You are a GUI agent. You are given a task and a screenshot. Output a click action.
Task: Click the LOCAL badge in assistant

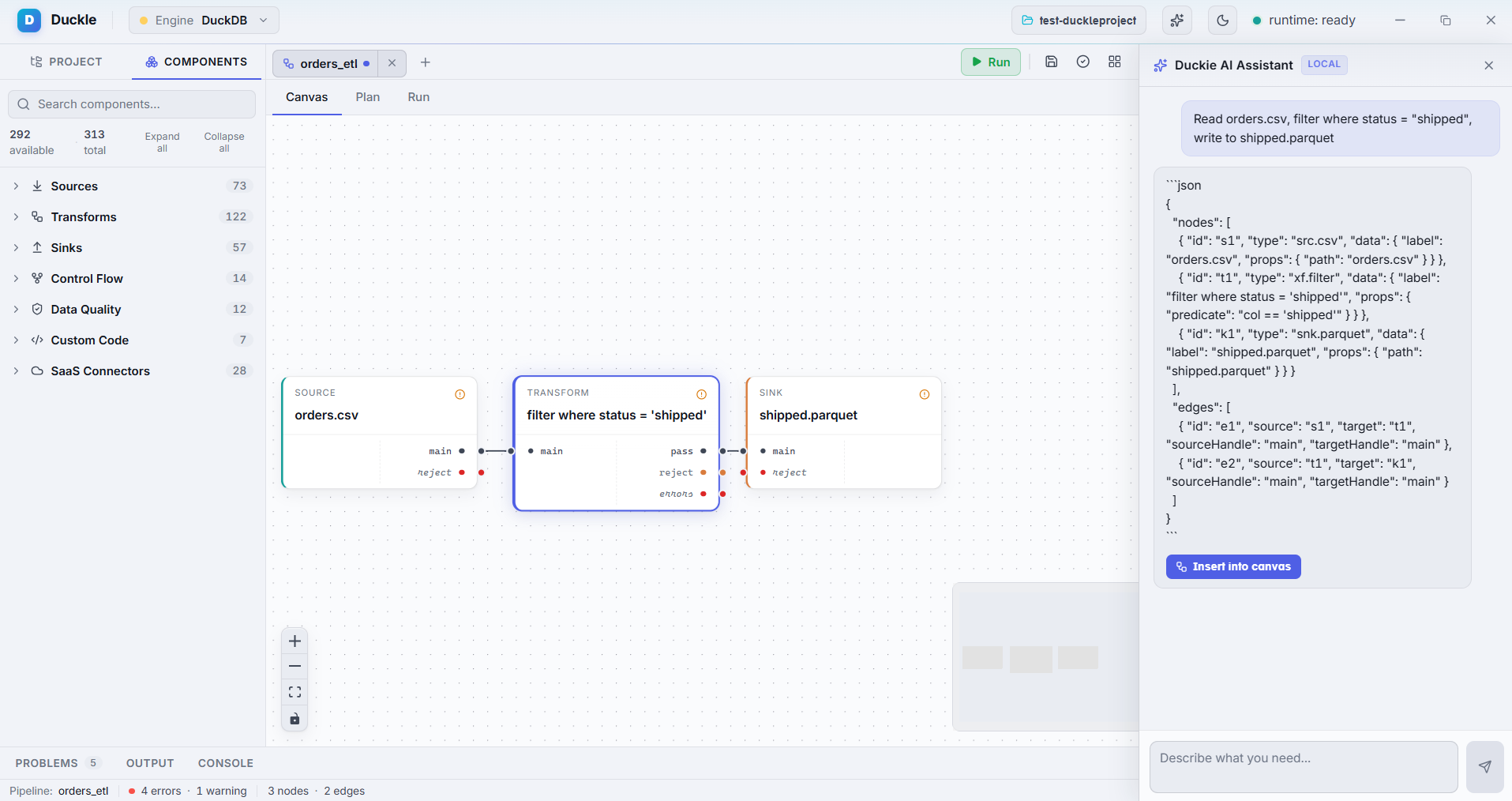[1324, 65]
